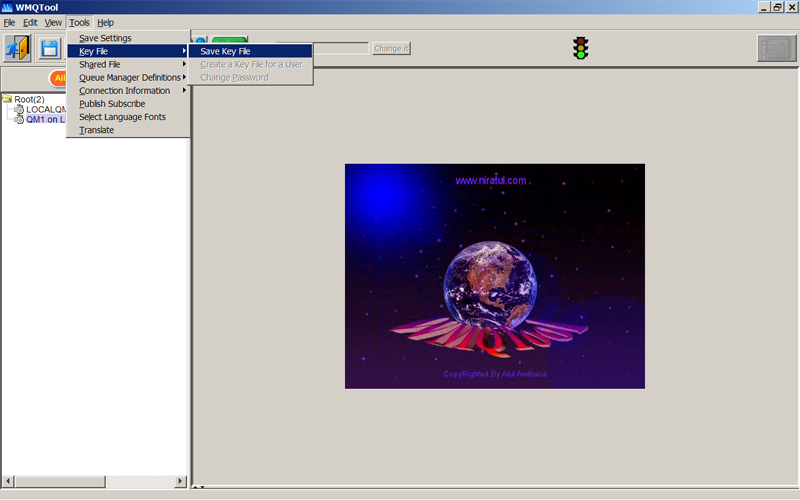
Task: Click the splash image globe
Action: pyautogui.click(x=490, y=285)
